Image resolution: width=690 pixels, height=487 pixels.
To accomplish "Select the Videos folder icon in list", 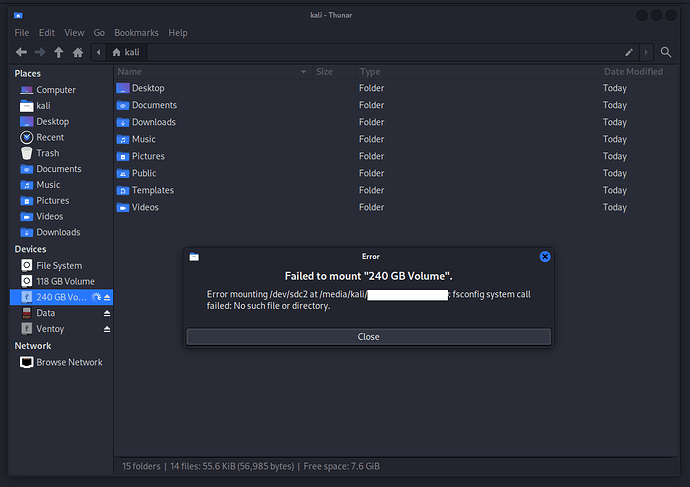I will [x=123, y=207].
